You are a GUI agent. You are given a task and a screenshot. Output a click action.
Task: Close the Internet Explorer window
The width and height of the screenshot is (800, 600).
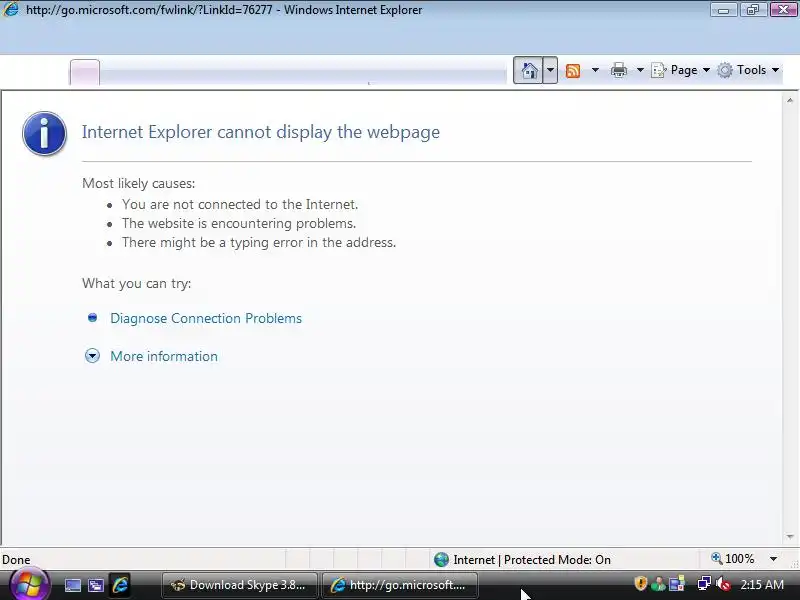[784, 10]
